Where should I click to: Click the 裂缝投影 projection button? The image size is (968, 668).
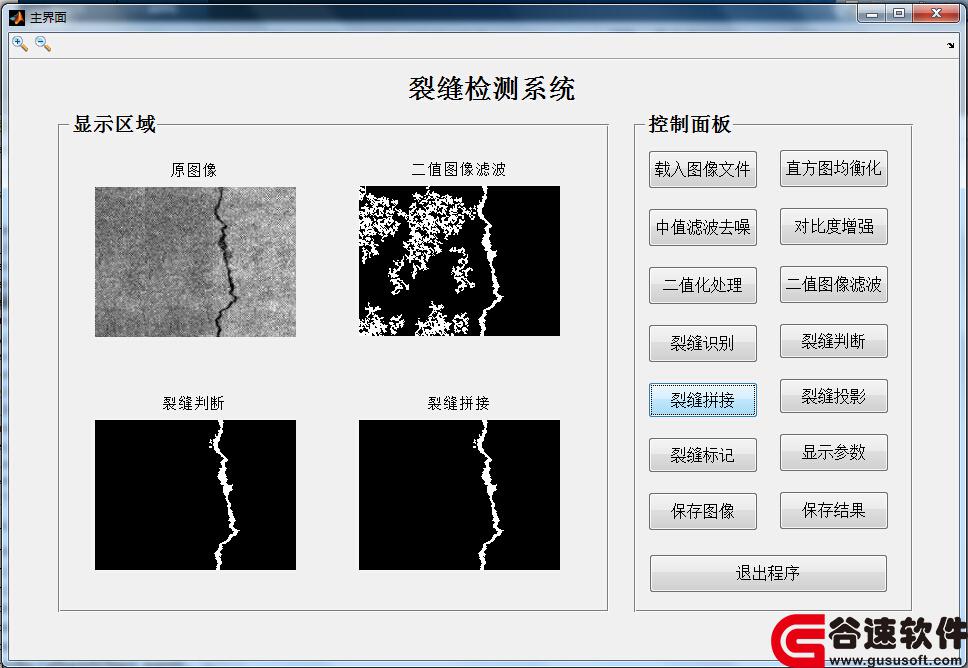point(833,396)
